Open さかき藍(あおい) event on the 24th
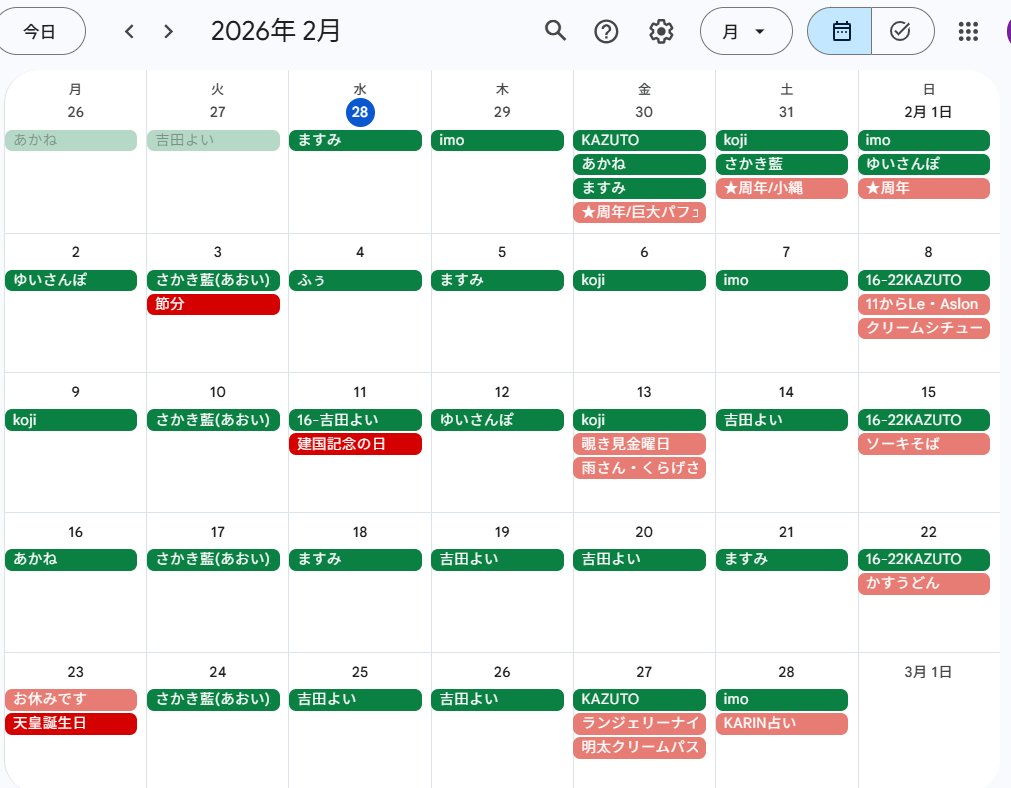This screenshot has height=788, width=1011. click(213, 699)
